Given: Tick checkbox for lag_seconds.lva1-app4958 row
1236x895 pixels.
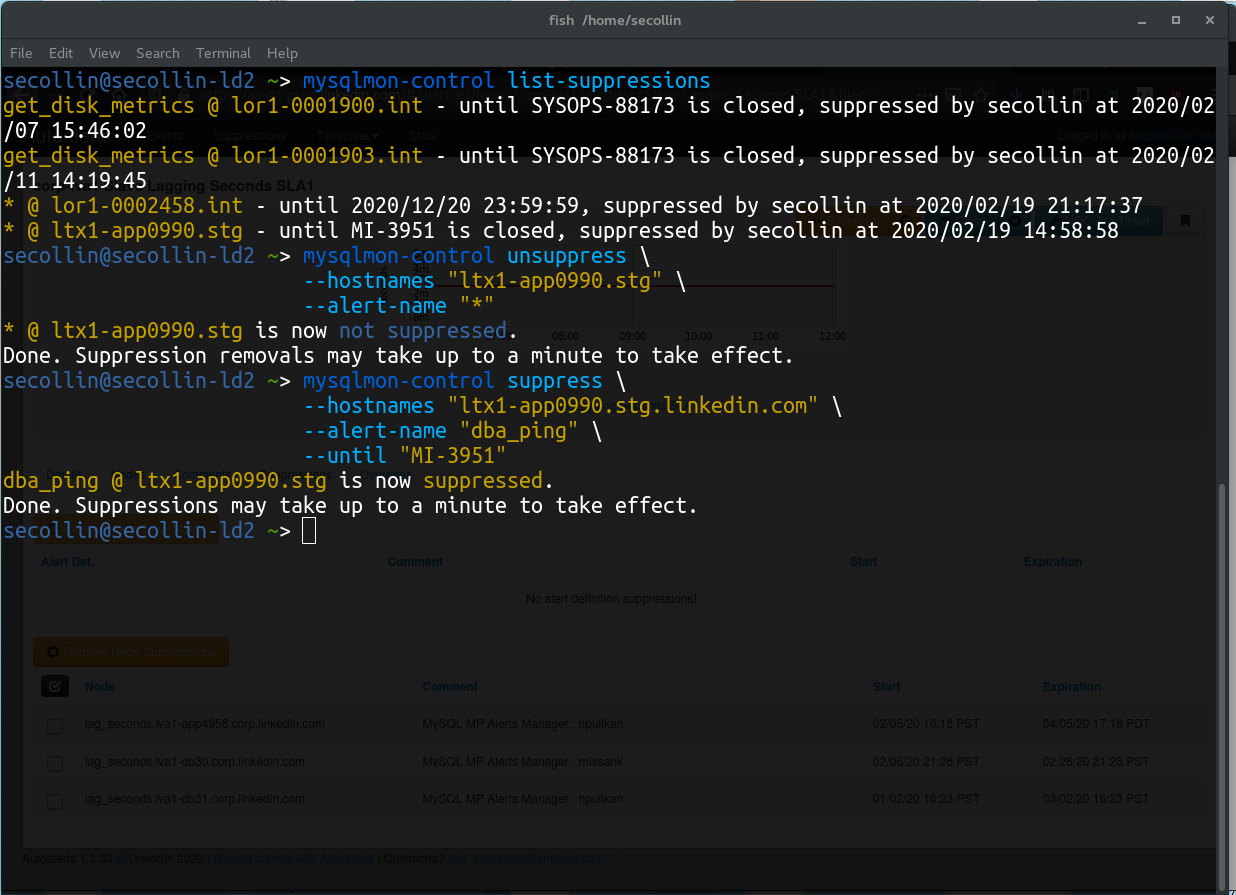Looking at the screenshot, I should [55, 726].
